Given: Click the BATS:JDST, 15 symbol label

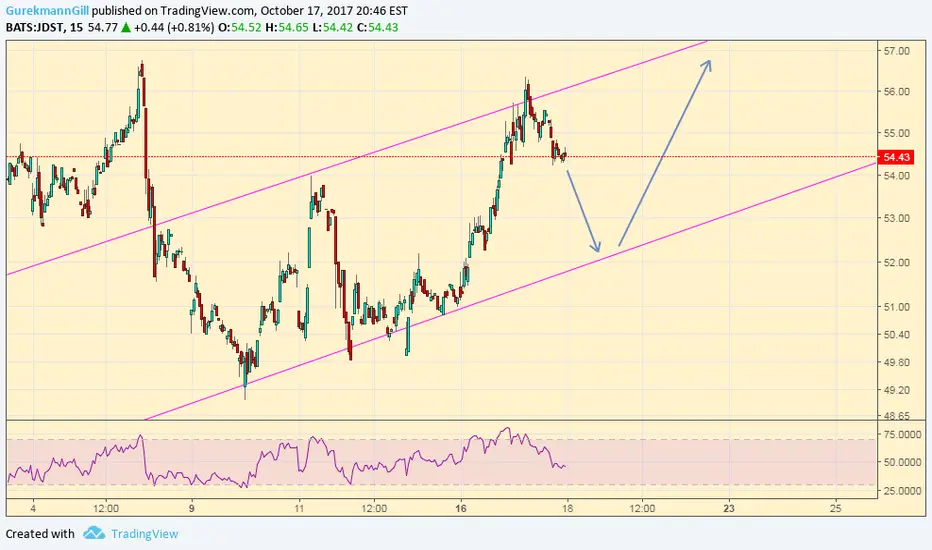Looking at the screenshot, I should (x=45, y=27).
